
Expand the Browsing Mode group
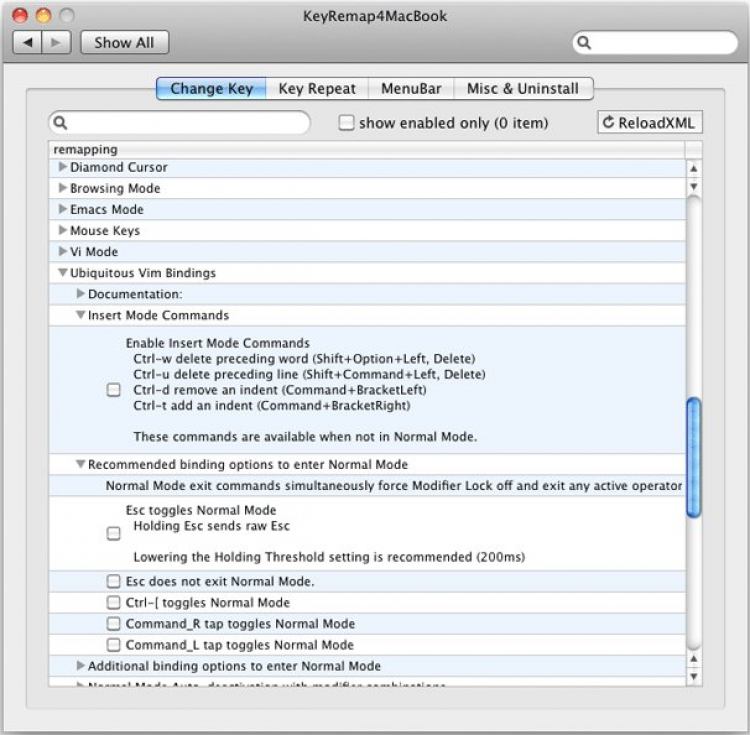point(62,188)
